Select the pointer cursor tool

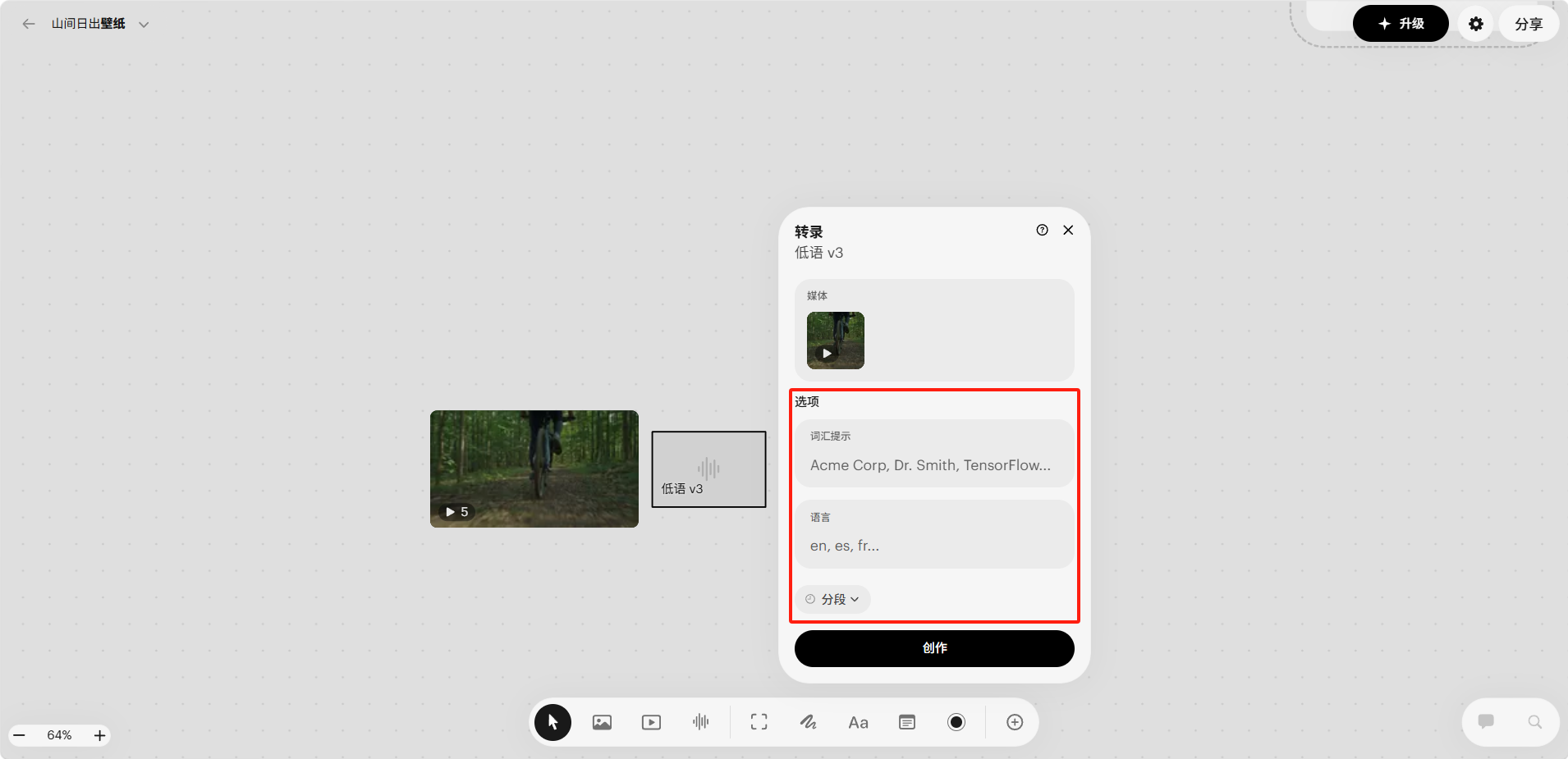coord(552,722)
